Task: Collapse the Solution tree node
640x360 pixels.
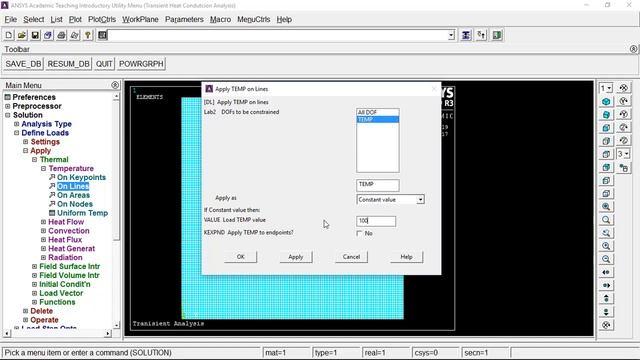Action: [8, 115]
